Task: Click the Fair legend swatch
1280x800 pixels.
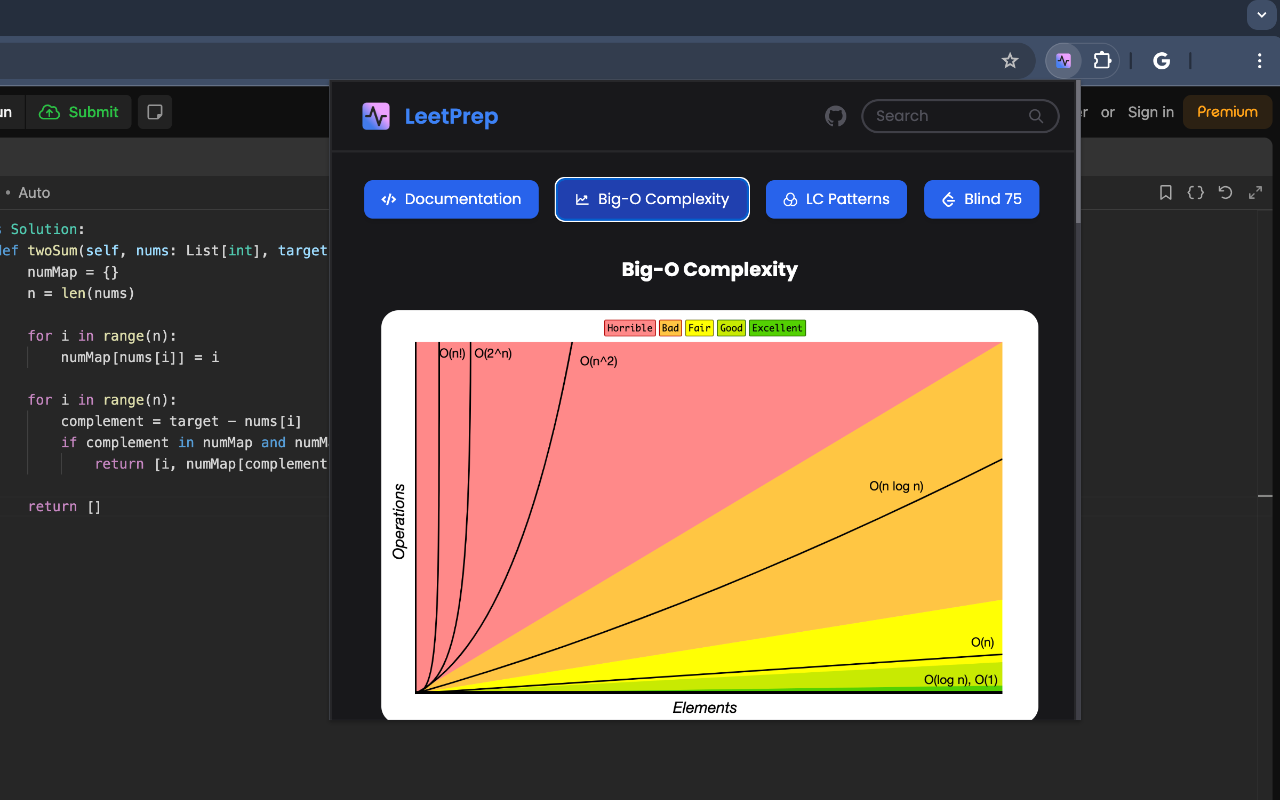Action: [x=700, y=328]
